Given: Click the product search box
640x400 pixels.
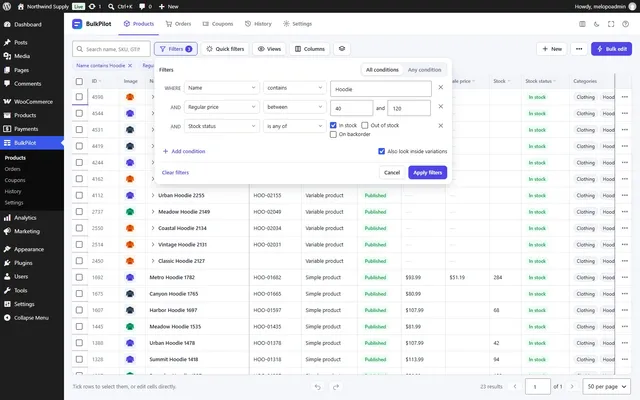Looking at the screenshot, I should click(x=111, y=49).
